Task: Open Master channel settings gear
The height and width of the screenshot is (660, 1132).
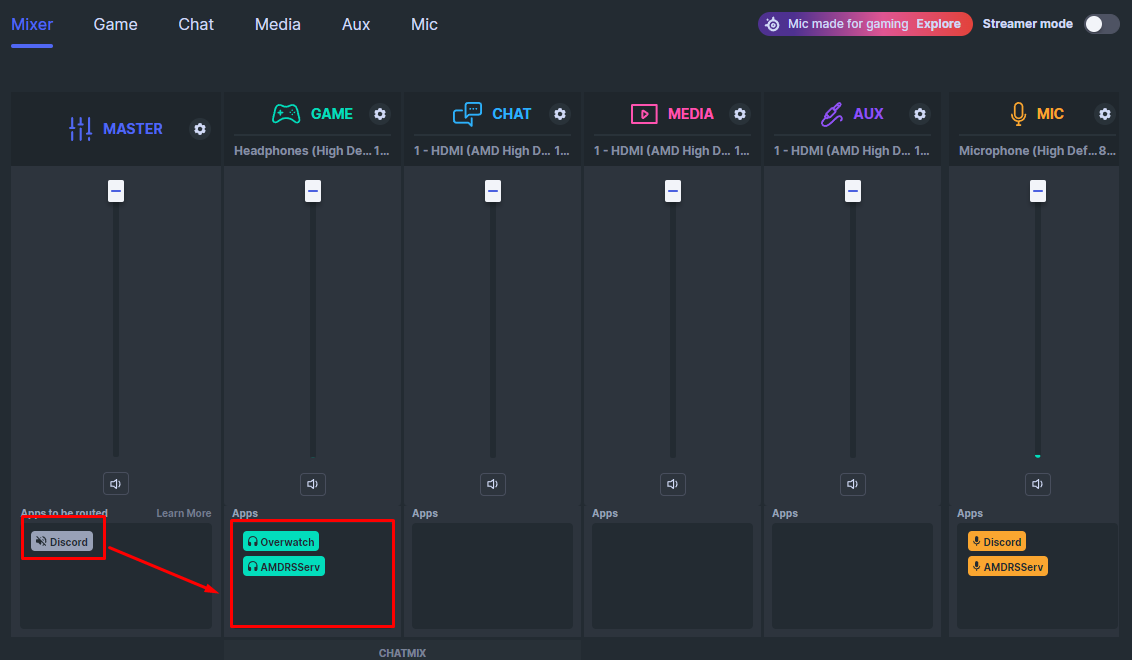Action: click(x=200, y=129)
